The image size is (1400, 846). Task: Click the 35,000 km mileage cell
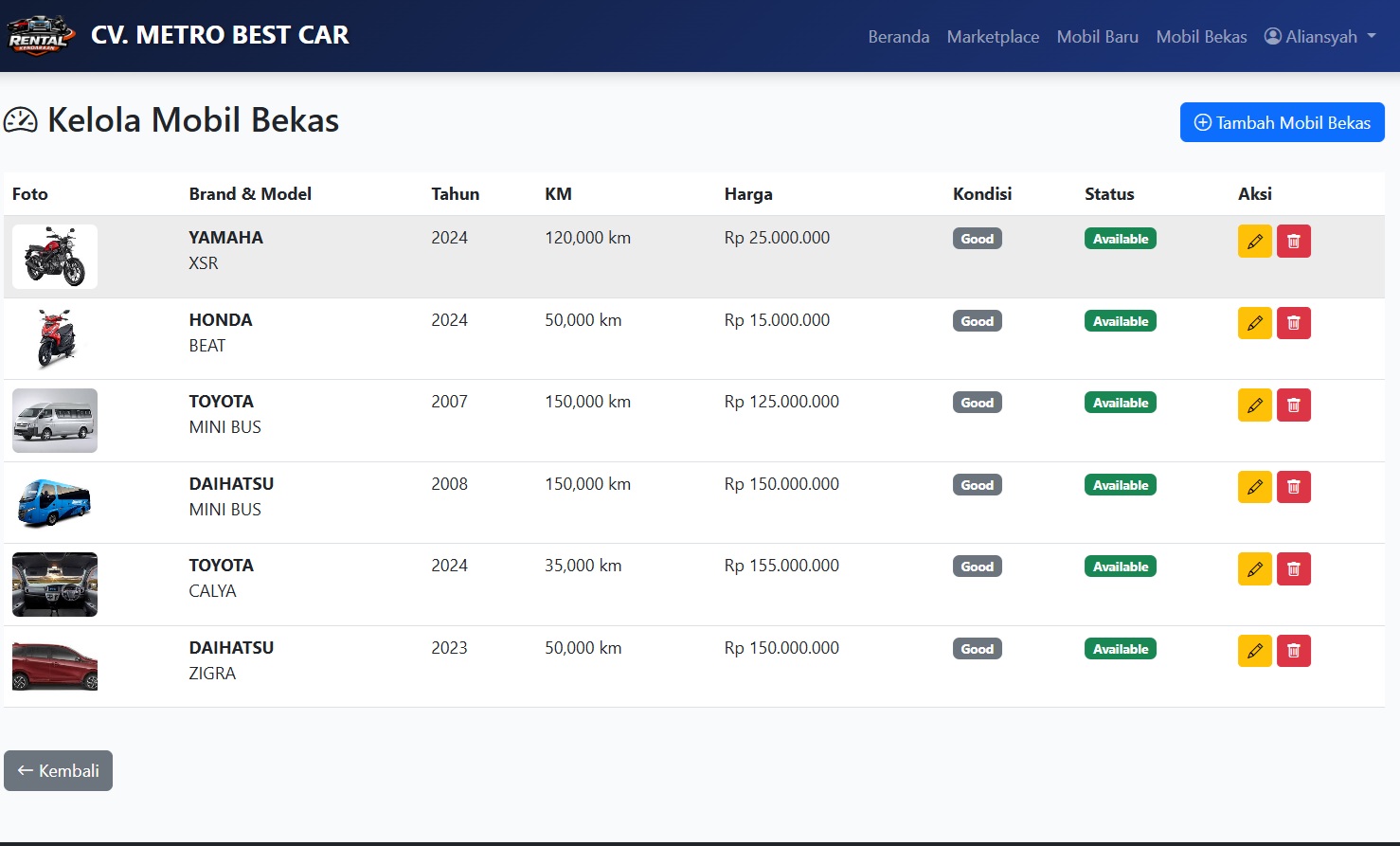click(583, 566)
